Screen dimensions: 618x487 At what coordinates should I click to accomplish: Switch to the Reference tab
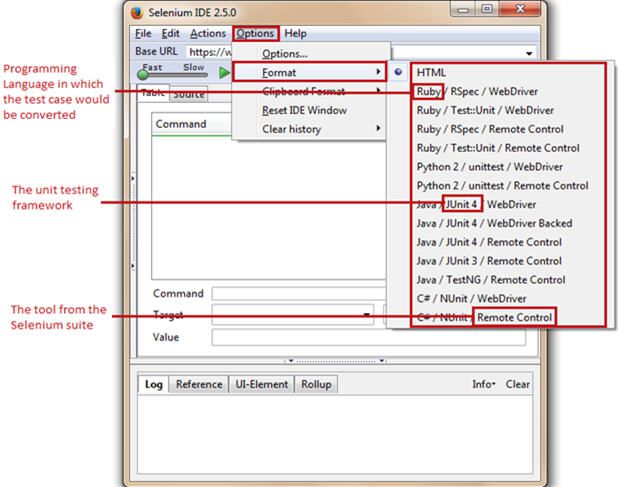pyautogui.click(x=199, y=384)
